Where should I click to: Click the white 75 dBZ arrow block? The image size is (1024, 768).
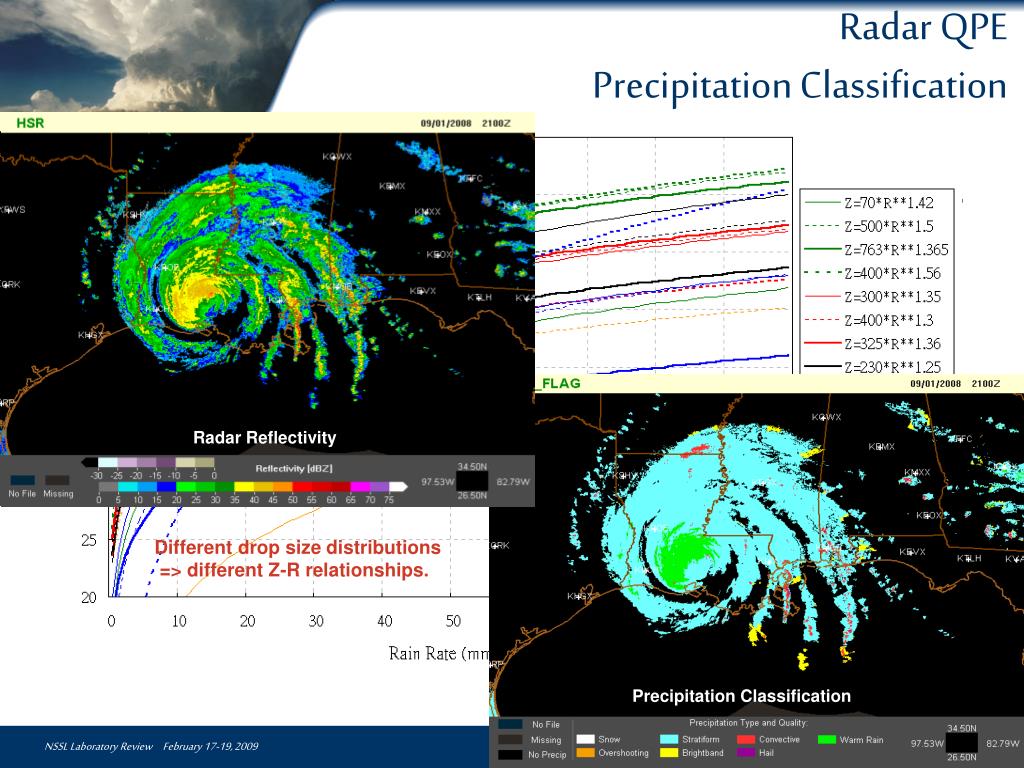coord(398,487)
